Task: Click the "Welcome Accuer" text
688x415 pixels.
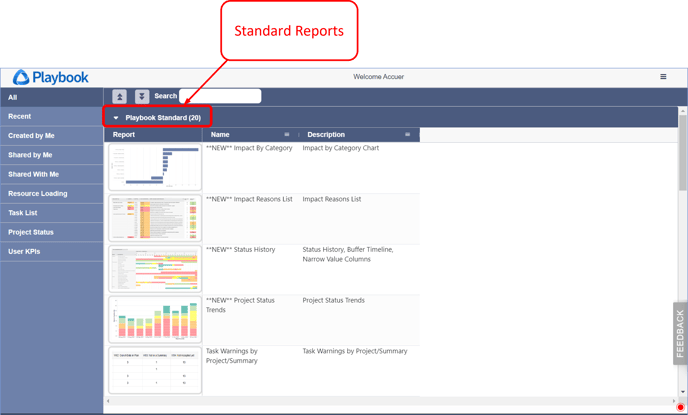Action: click(x=378, y=77)
